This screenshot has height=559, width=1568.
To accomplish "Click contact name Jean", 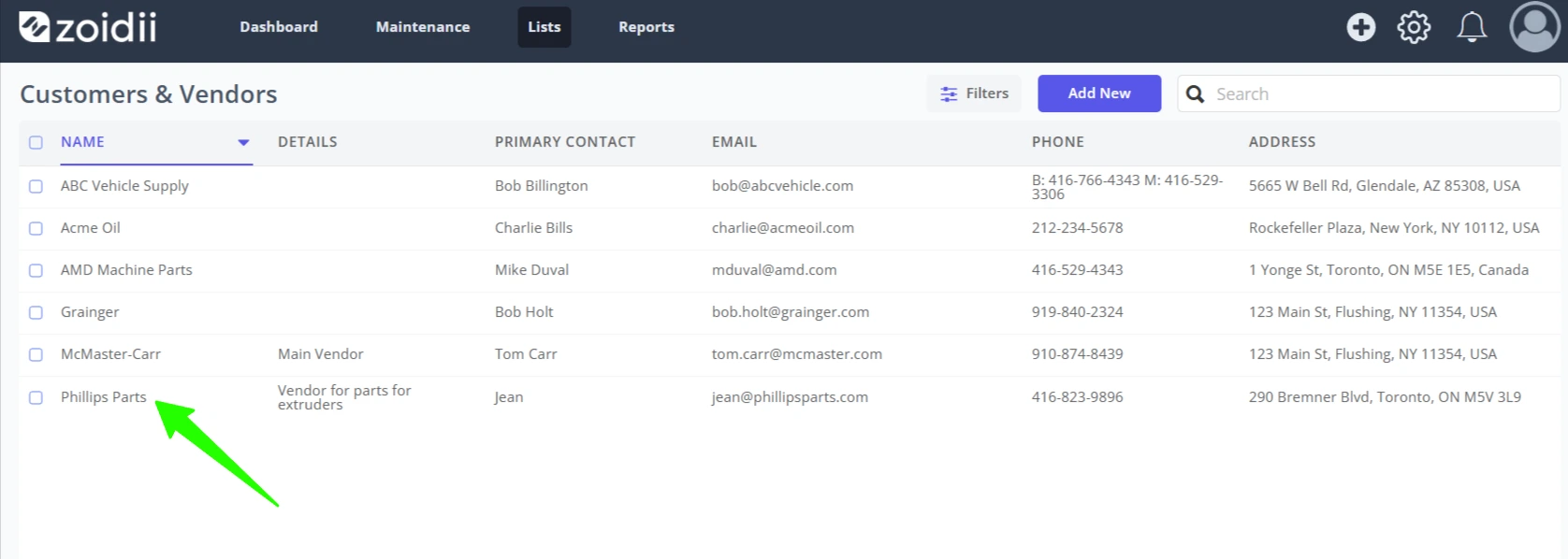I will [509, 397].
